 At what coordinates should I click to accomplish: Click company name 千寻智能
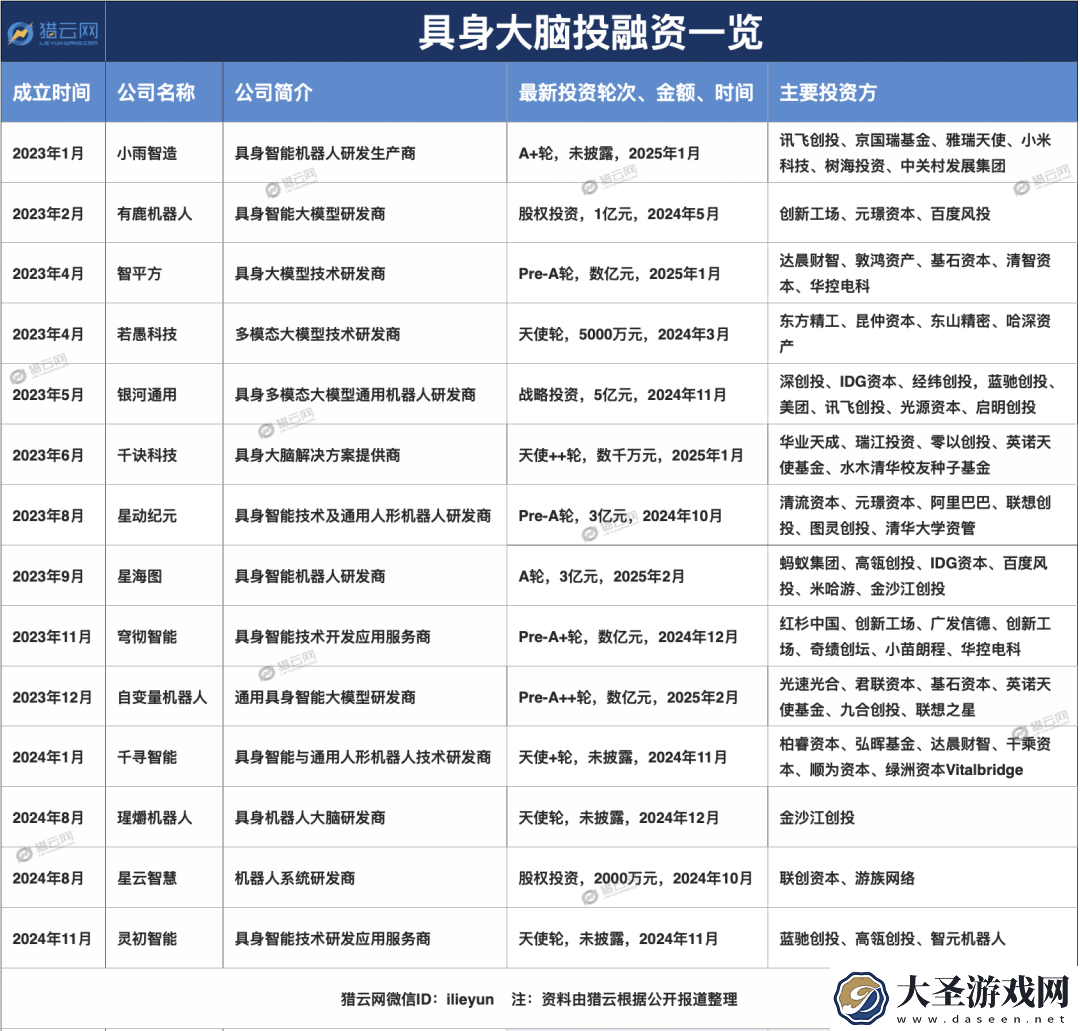(147, 757)
